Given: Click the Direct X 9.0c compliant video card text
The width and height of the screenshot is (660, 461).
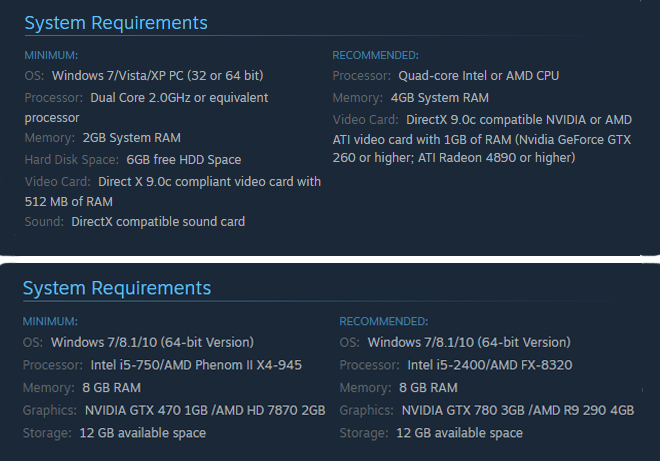Looking at the screenshot, I should tap(209, 181).
